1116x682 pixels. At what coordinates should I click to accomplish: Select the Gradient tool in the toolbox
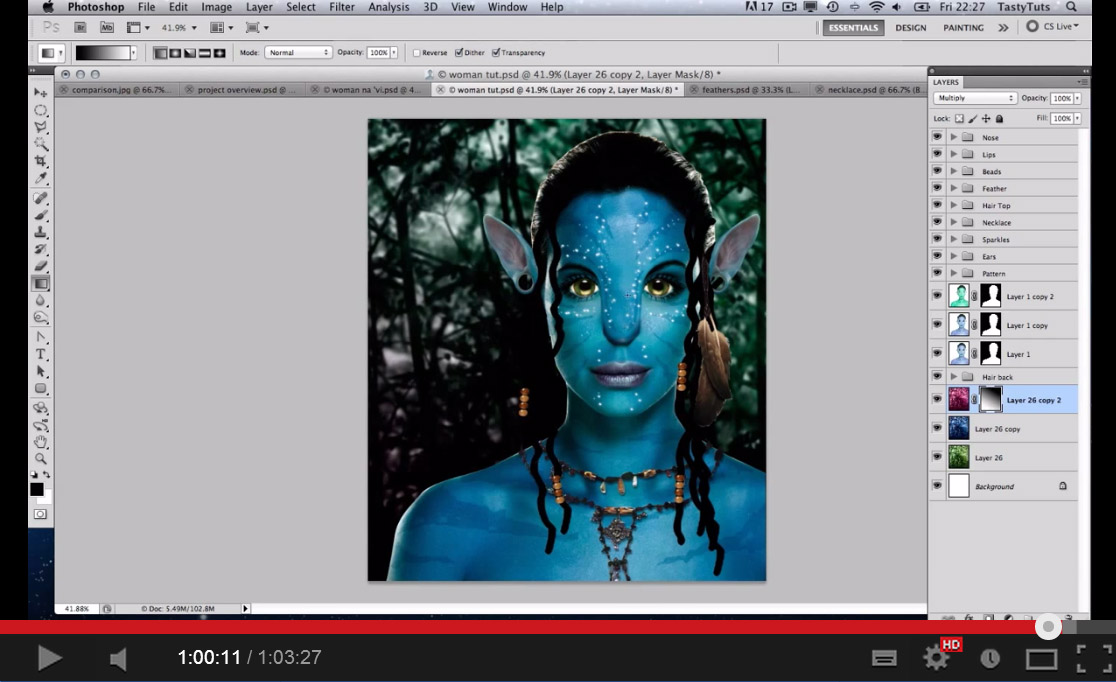(41, 283)
